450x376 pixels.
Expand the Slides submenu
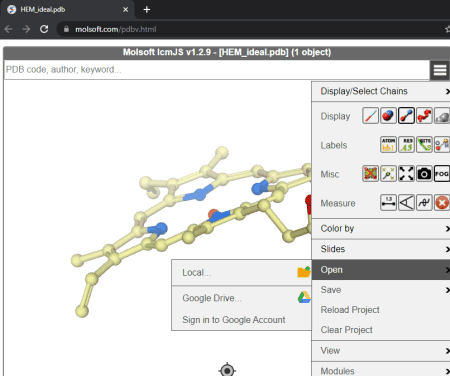point(381,249)
